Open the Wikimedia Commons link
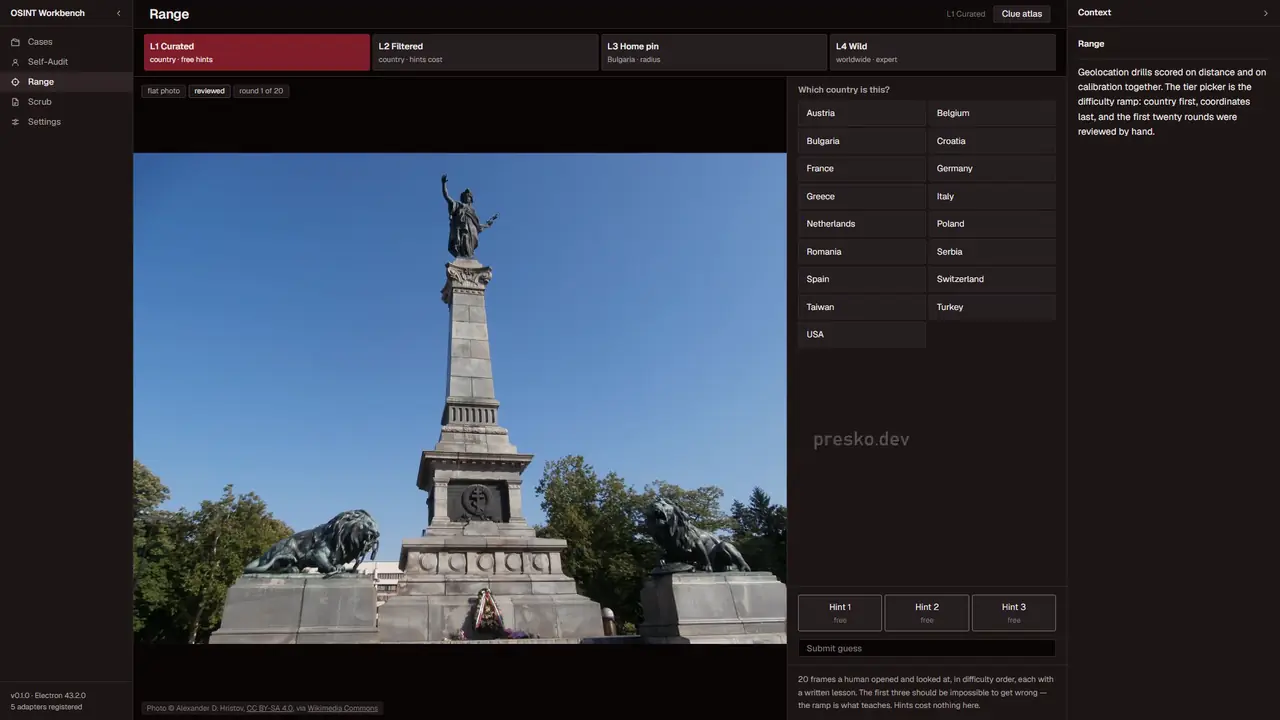This screenshot has width=1280, height=720. tap(343, 708)
